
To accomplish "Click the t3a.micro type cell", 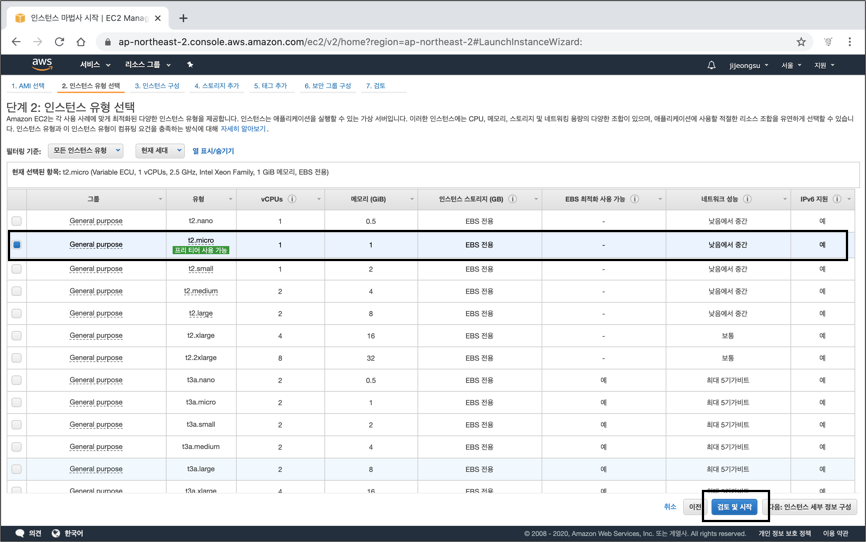I will [201, 402].
